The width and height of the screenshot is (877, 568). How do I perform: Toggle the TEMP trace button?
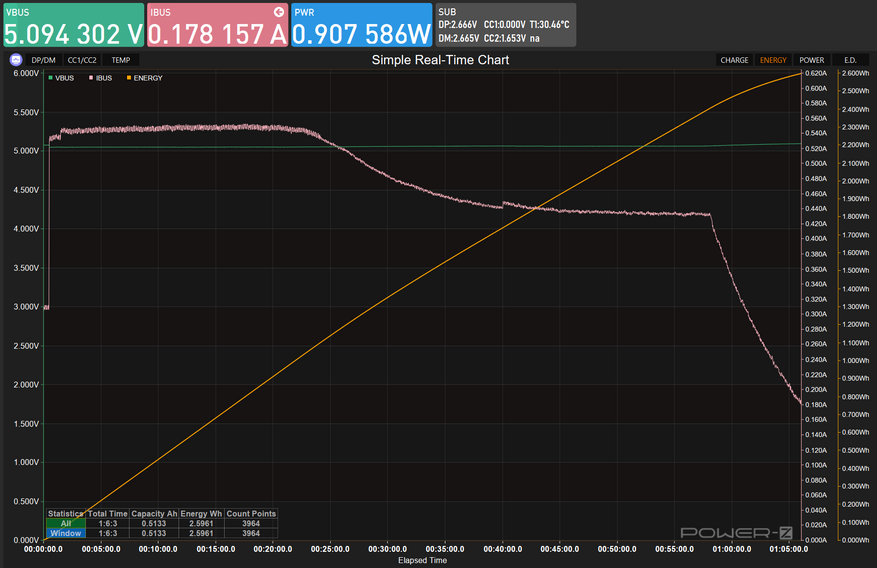(121, 60)
